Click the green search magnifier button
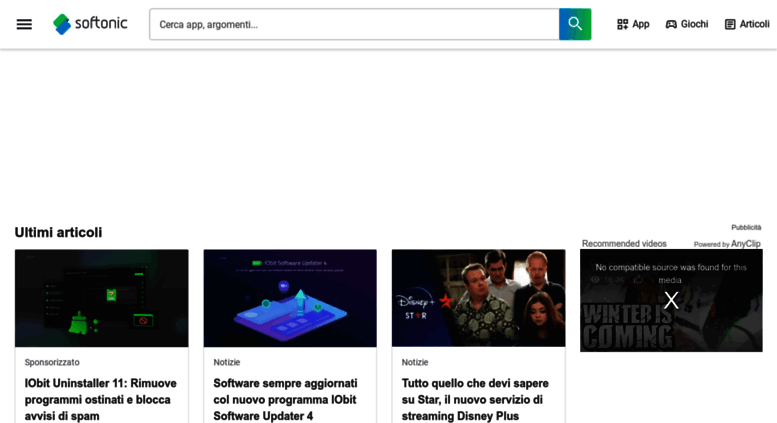 pos(575,24)
